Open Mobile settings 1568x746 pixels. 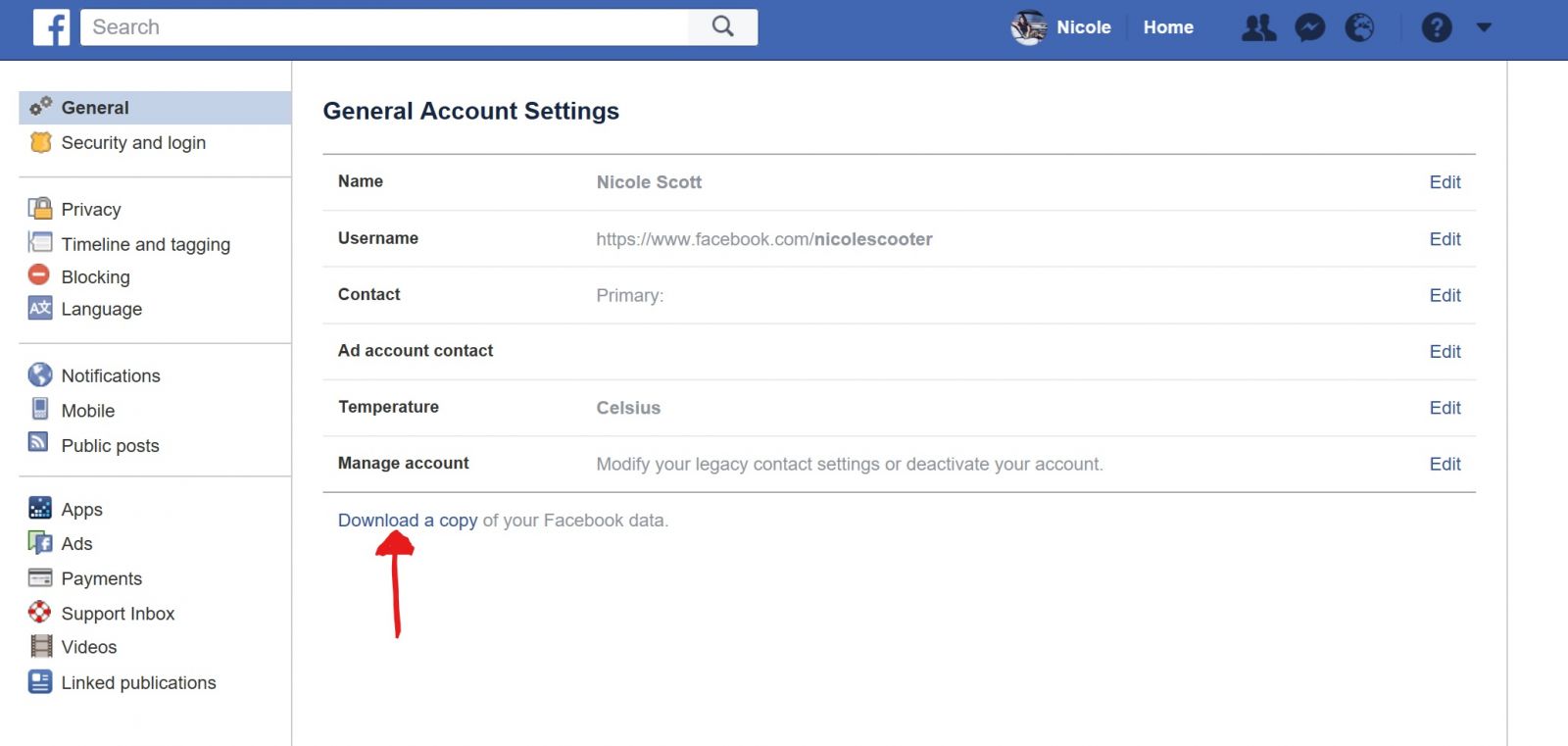[x=87, y=411]
